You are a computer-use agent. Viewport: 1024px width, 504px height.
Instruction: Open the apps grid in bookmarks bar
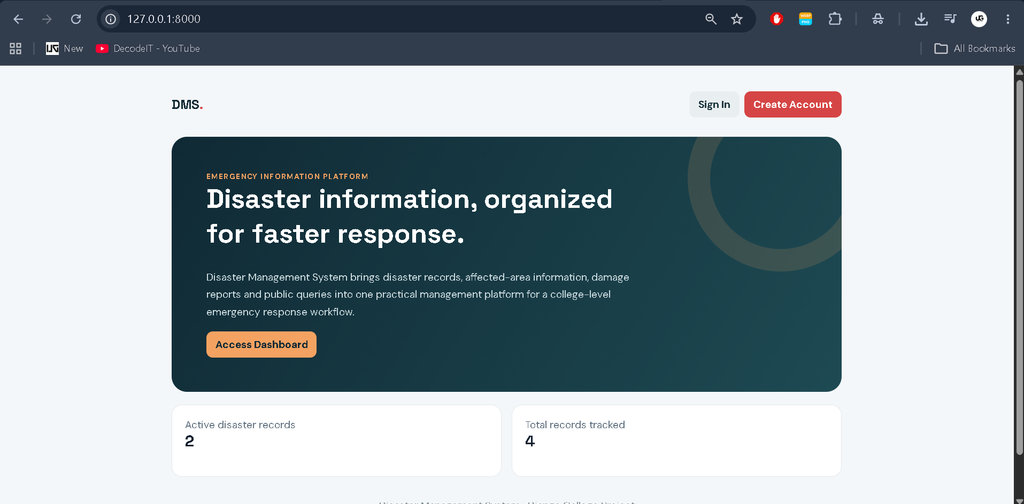coord(15,48)
